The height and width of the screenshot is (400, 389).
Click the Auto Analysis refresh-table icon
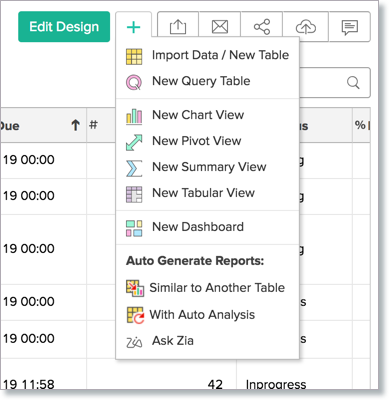click(x=135, y=316)
